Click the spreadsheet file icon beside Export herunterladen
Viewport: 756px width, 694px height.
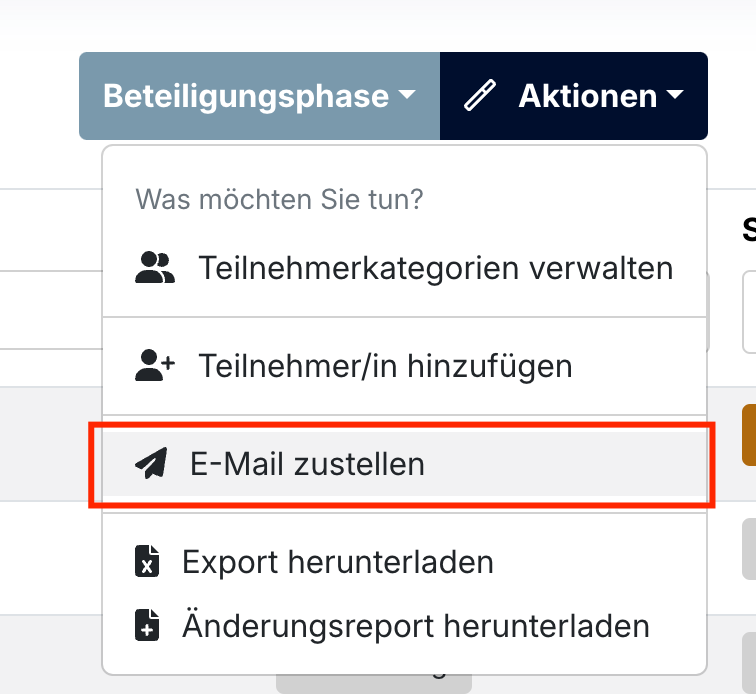147,561
